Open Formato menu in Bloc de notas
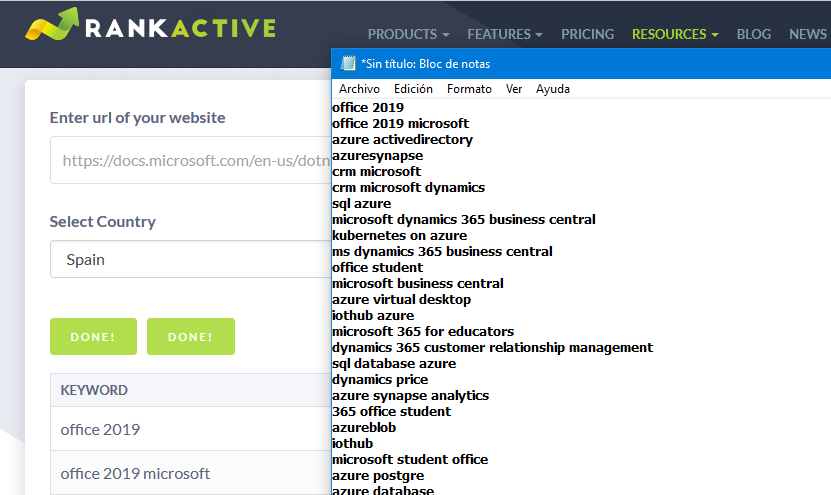 tap(469, 89)
